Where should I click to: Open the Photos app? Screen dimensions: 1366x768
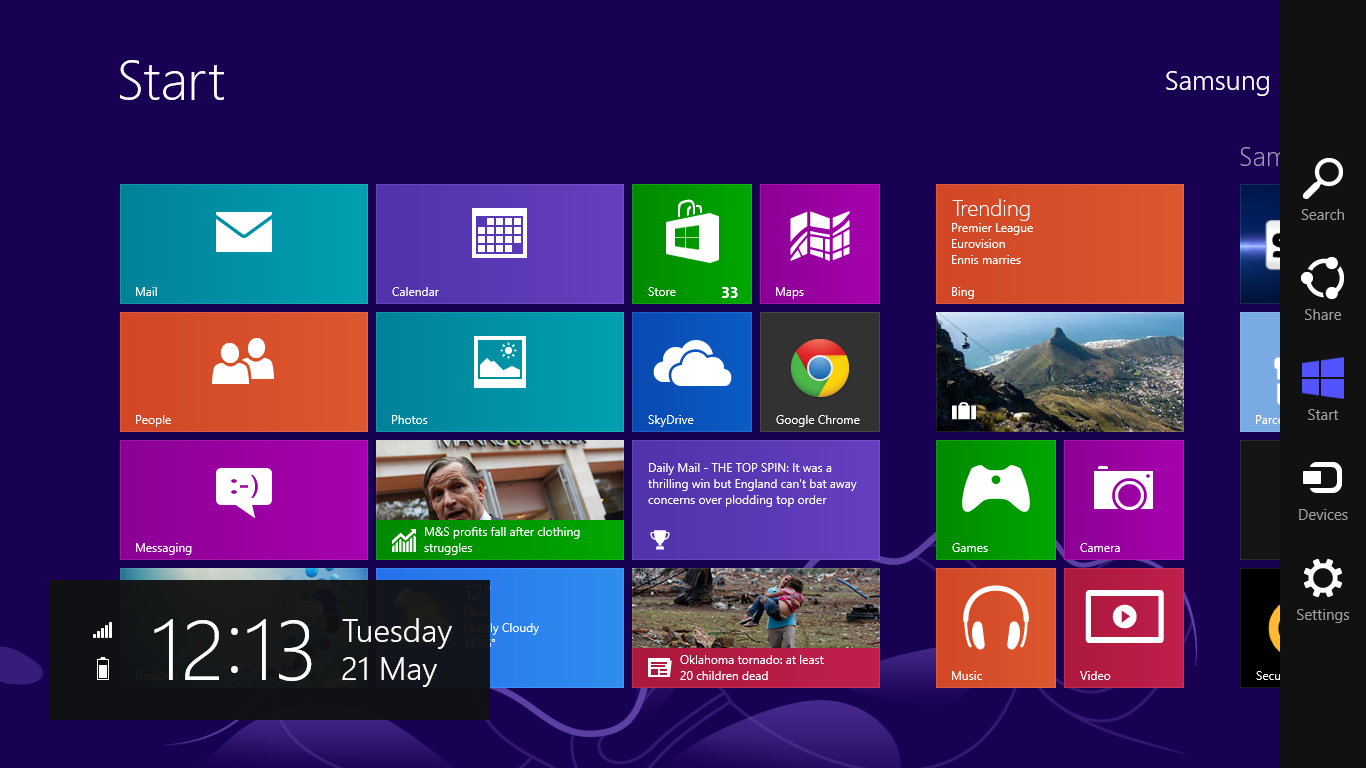point(499,371)
